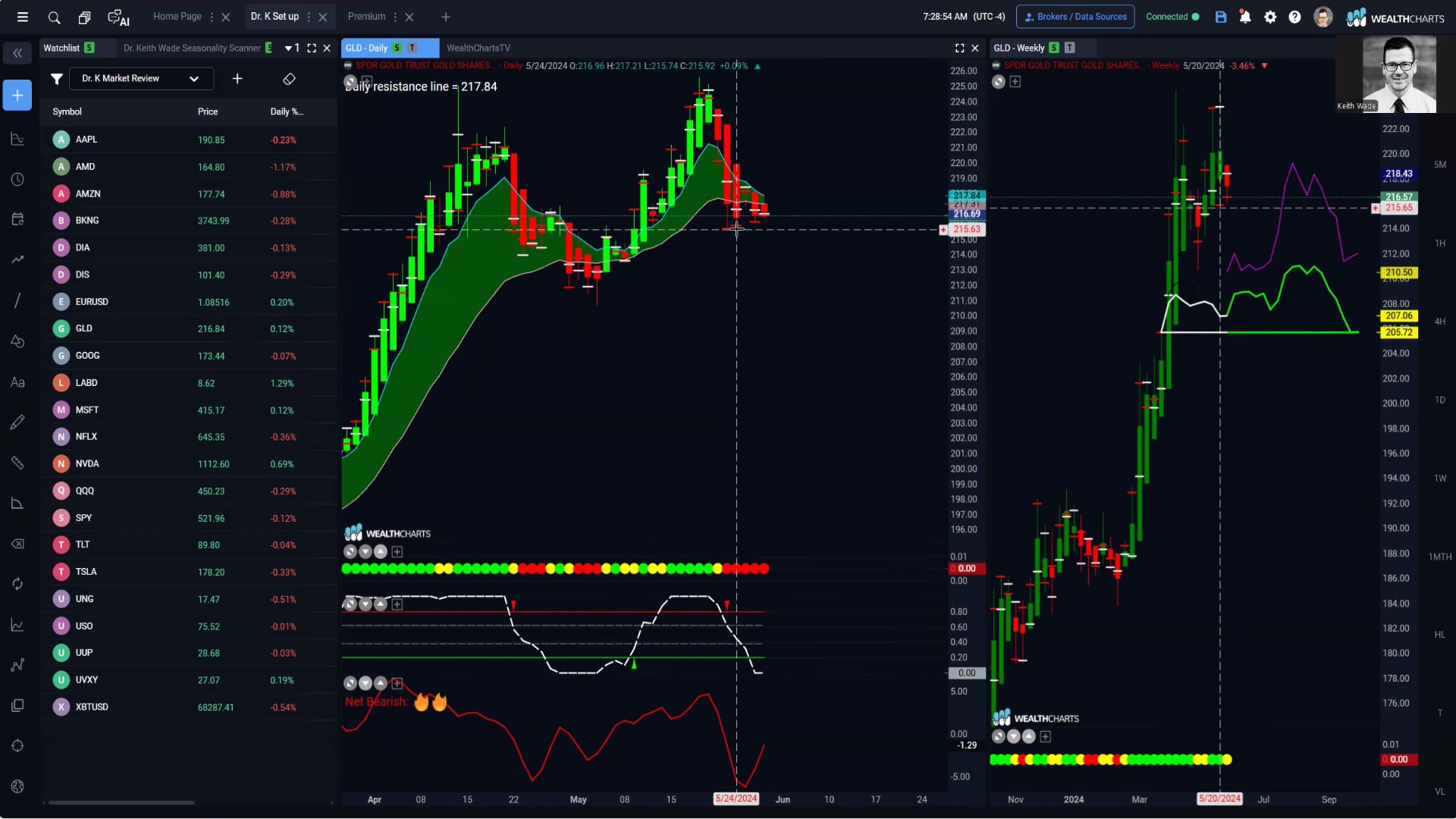This screenshot has height=819, width=1456.
Task: Toggle visibility of the daily price indicator
Action: point(350,81)
